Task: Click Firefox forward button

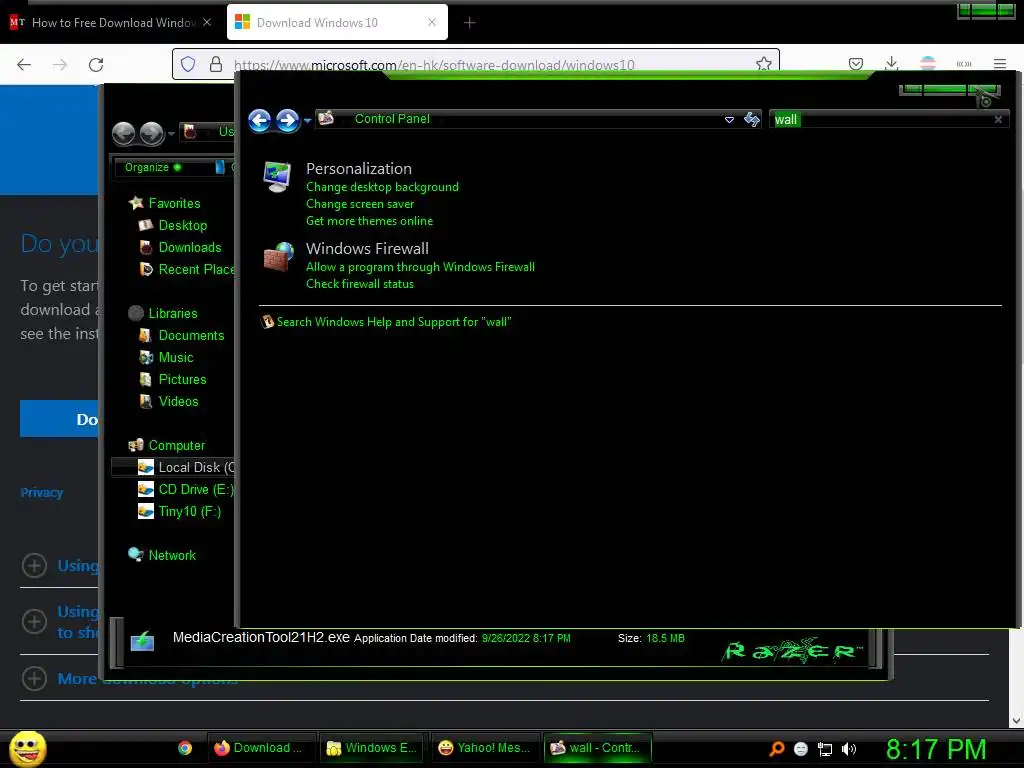Action: pyautogui.click(x=60, y=64)
